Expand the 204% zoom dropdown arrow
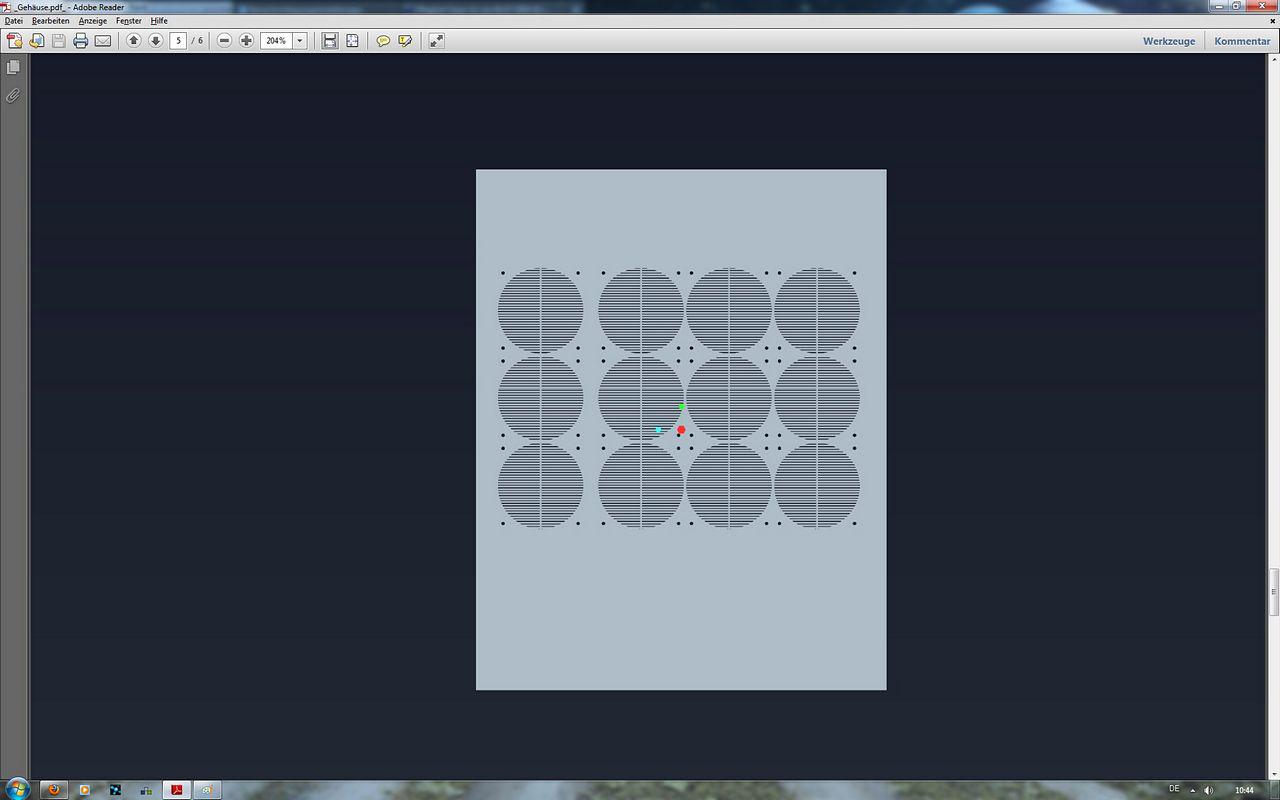Screen dimensions: 1280x800 (x=299, y=41)
